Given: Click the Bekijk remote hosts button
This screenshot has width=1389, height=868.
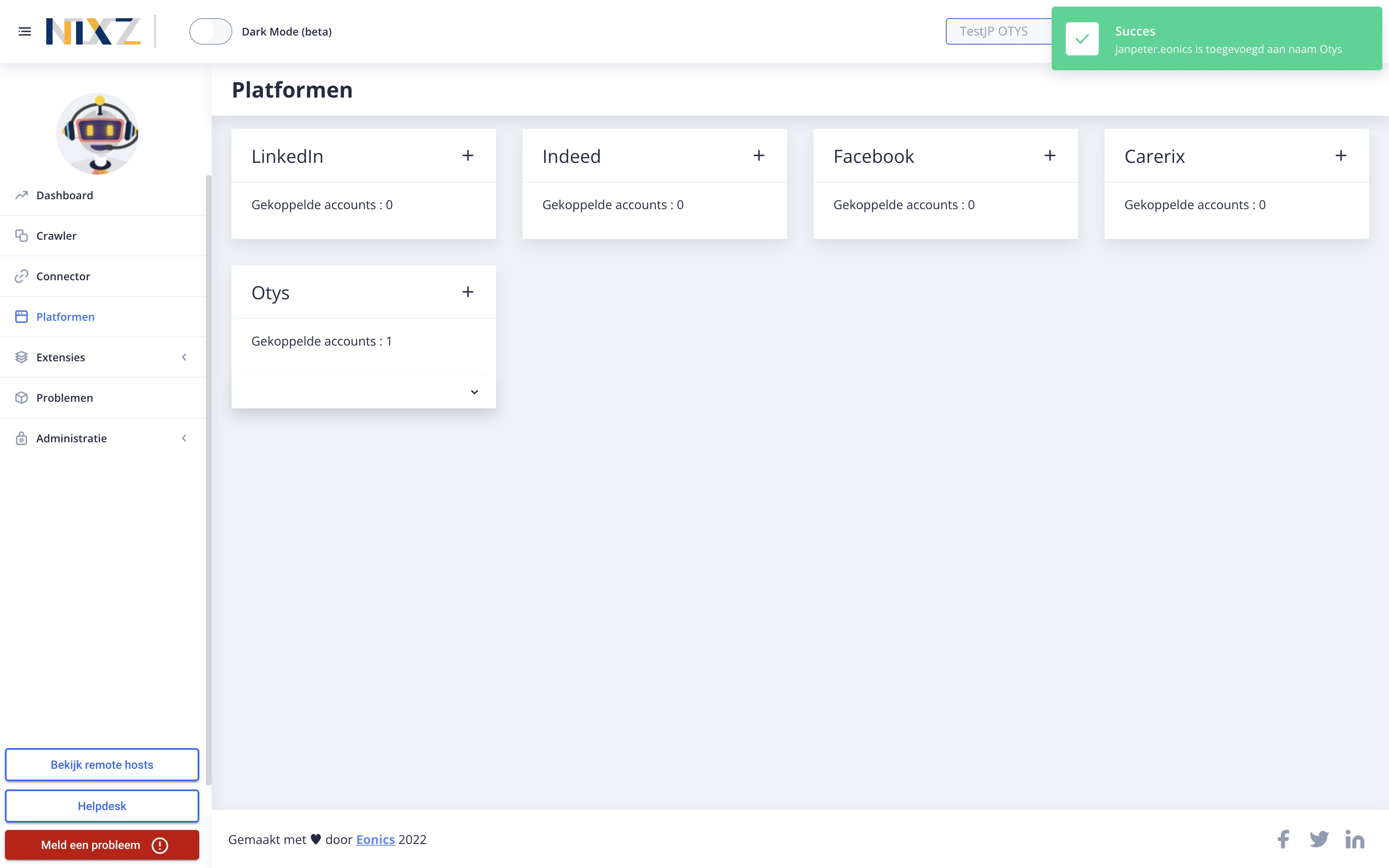Looking at the screenshot, I should point(102,765).
